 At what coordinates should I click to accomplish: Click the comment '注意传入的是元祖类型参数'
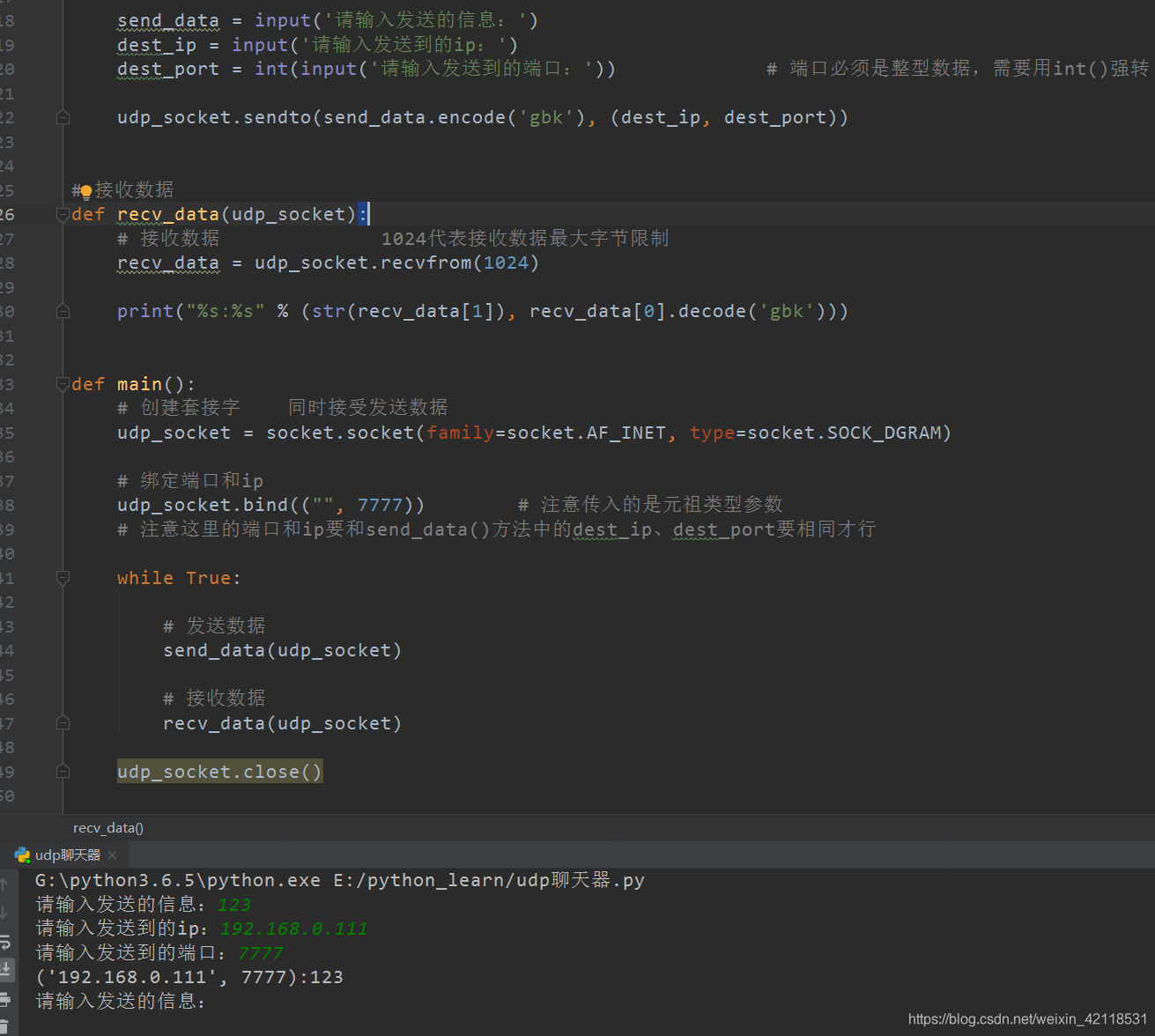click(650, 505)
